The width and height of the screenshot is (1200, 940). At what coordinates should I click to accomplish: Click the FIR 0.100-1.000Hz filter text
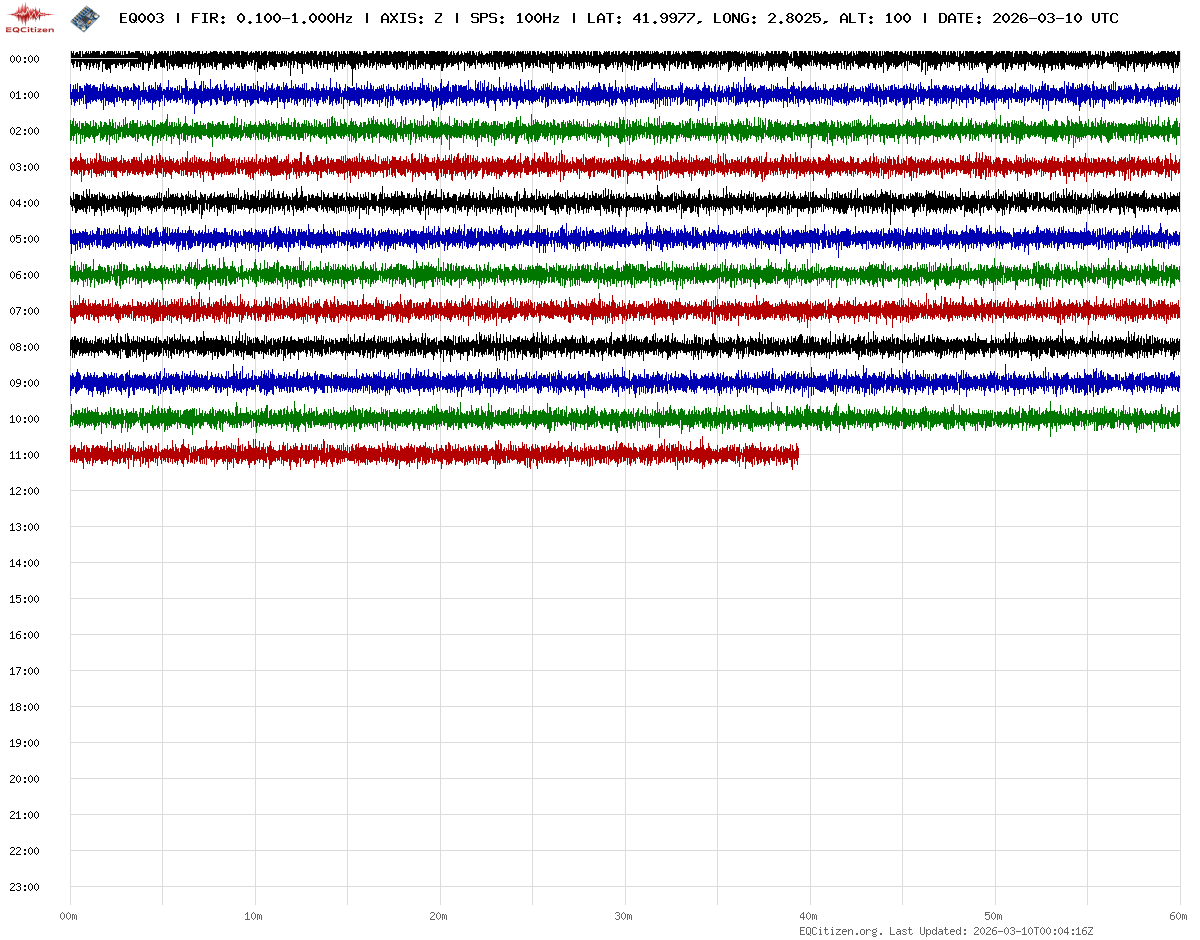[271, 18]
